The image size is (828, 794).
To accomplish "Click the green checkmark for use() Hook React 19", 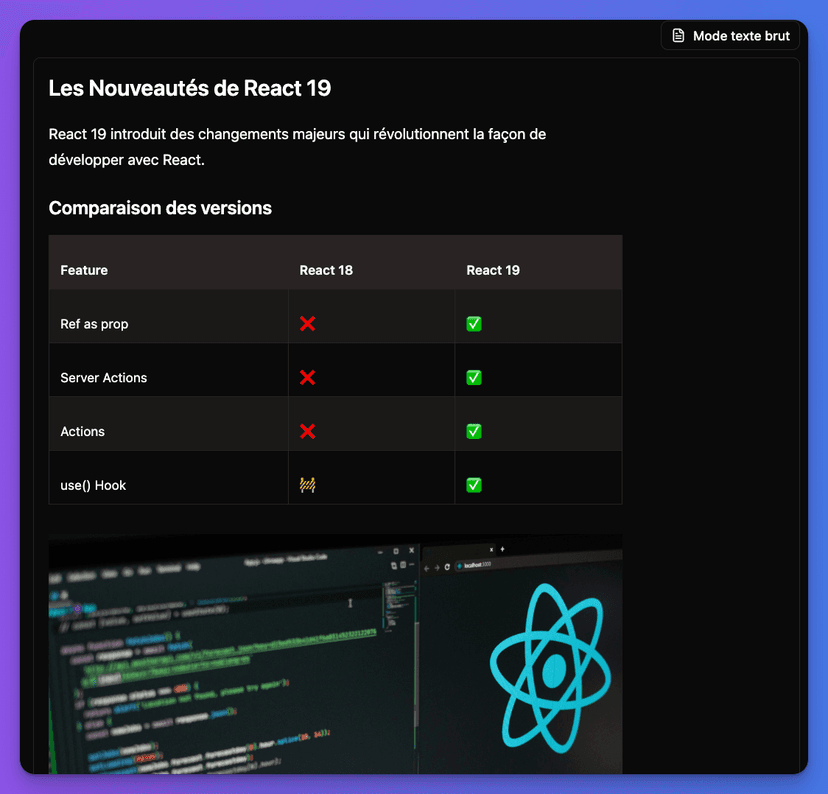I will coord(473,484).
